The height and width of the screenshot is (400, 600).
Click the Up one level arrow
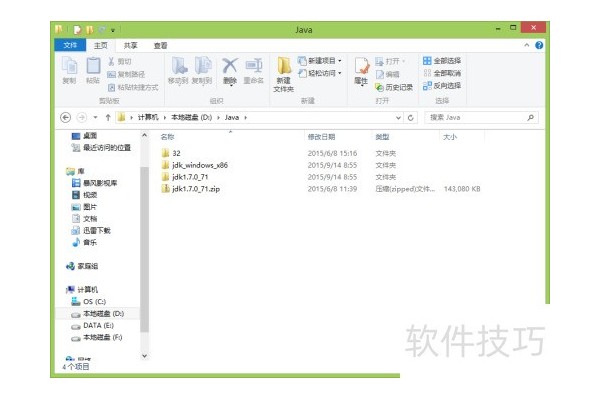coord(108,118)
